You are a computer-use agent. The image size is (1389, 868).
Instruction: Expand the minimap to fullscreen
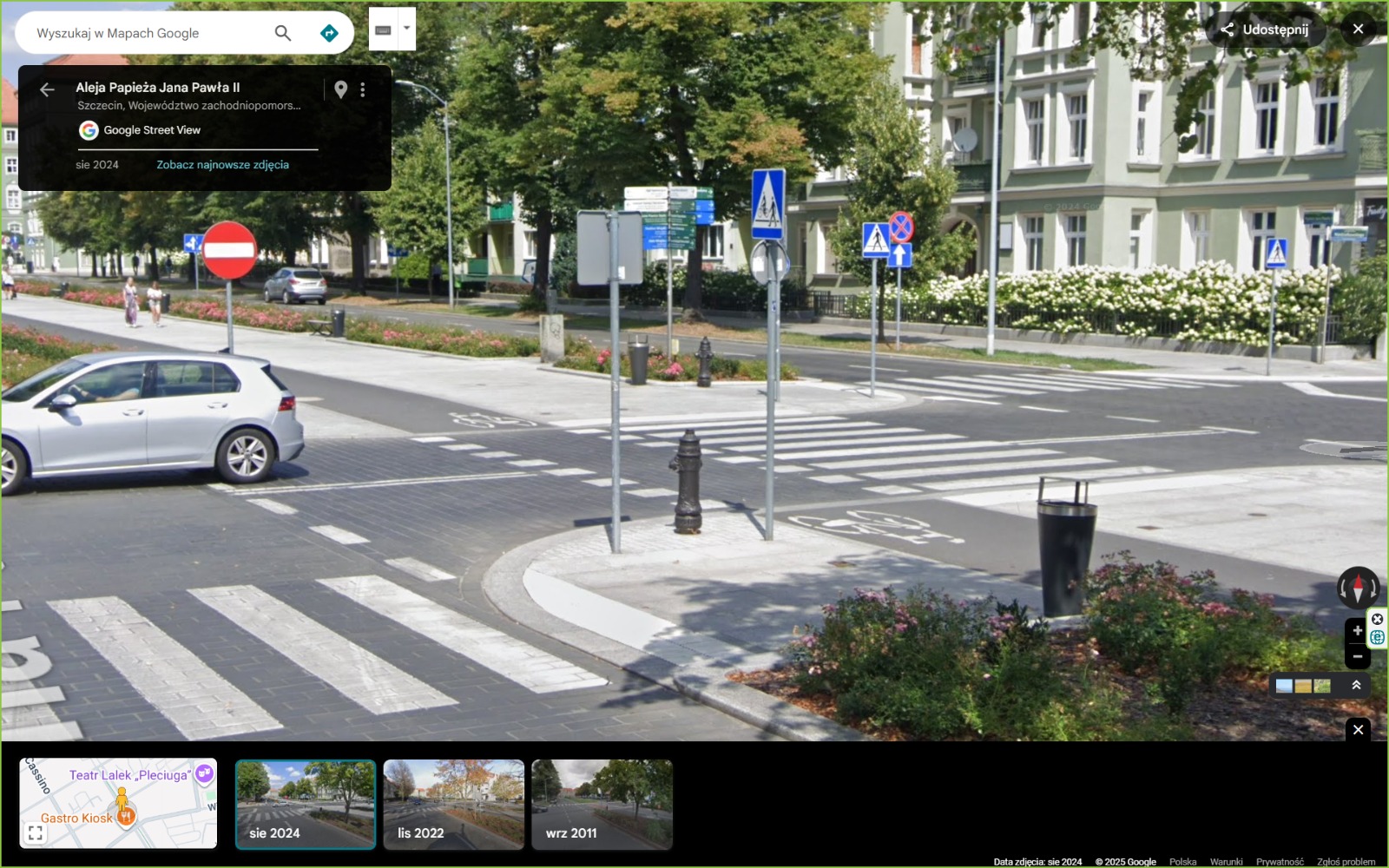click(36, 833)
